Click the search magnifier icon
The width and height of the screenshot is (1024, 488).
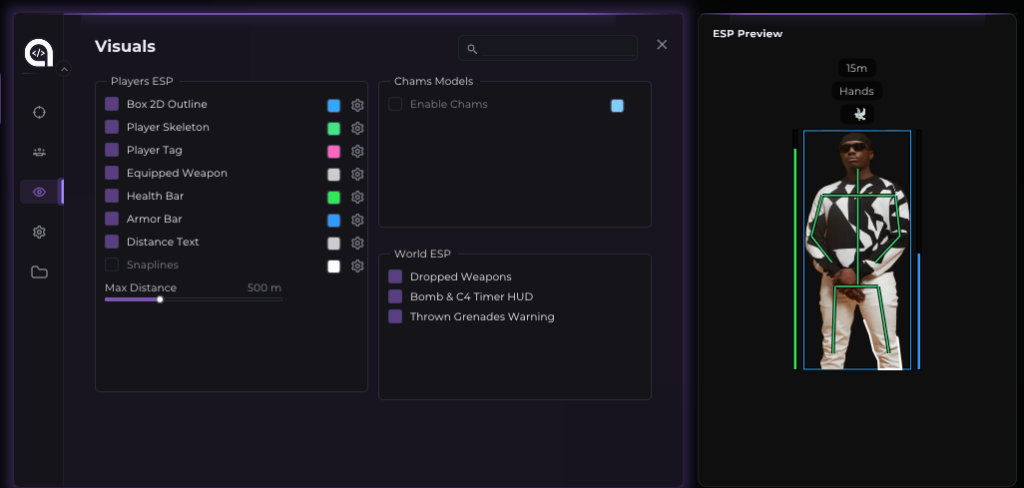pos(473,49)
